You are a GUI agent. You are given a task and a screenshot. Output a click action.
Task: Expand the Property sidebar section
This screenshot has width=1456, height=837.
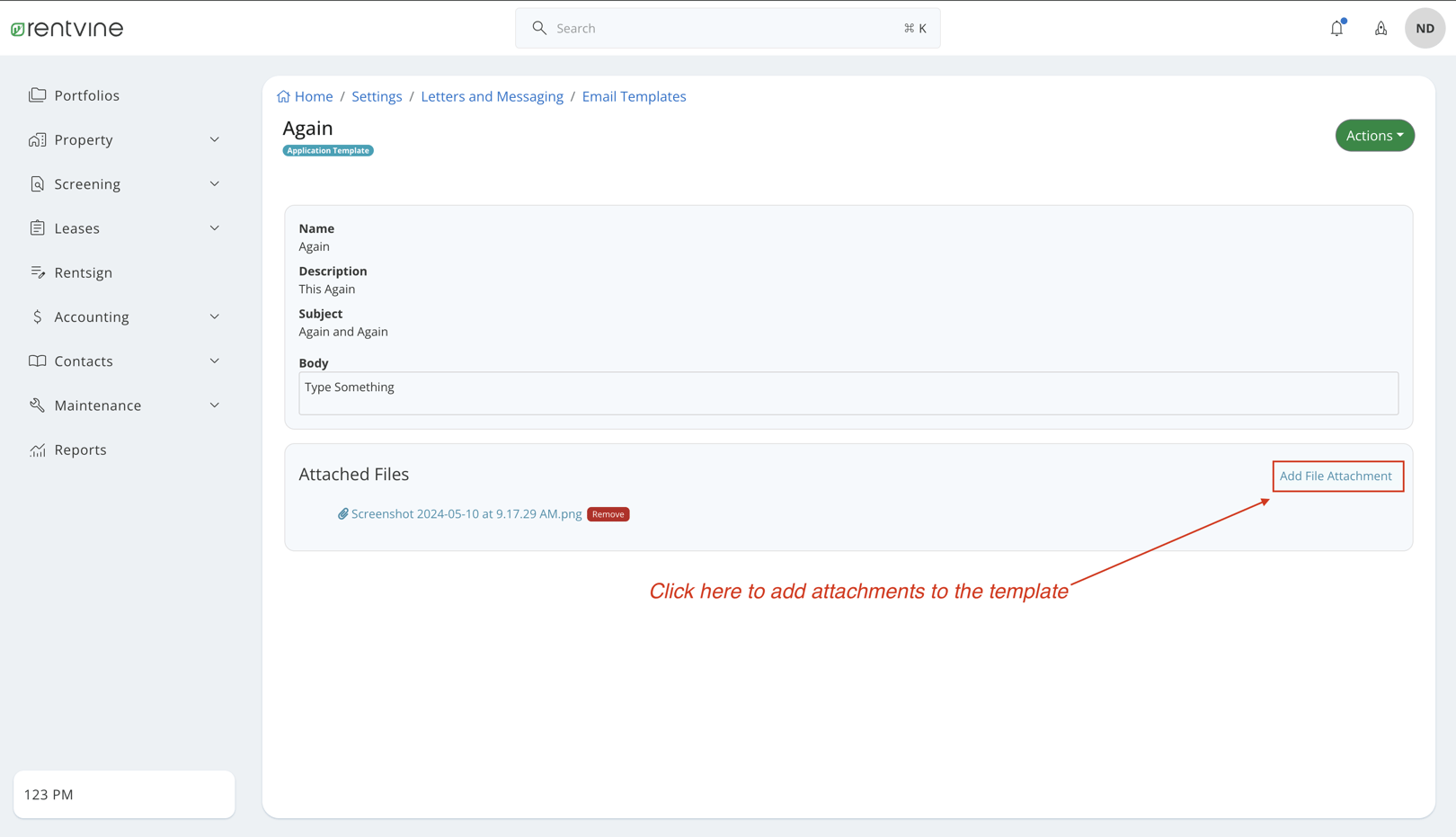pyautogui.click(x=214, y=139)
